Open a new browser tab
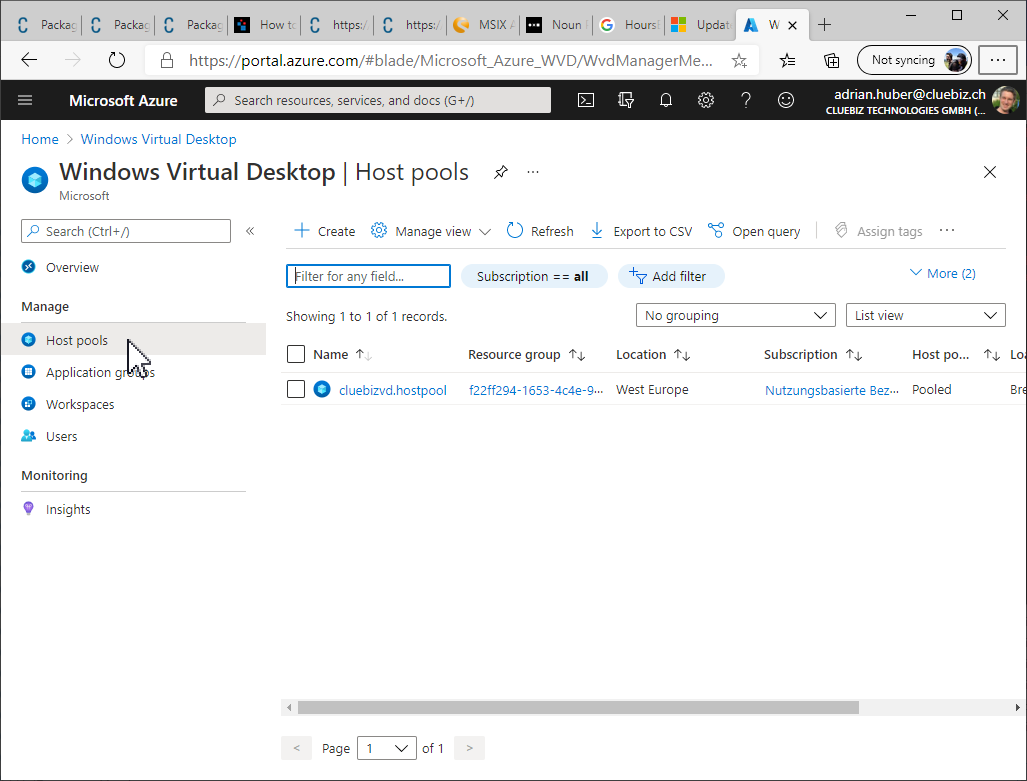The height and width of the screenshot is (781, 1027). pyautogui.click(x=825, y=25)
